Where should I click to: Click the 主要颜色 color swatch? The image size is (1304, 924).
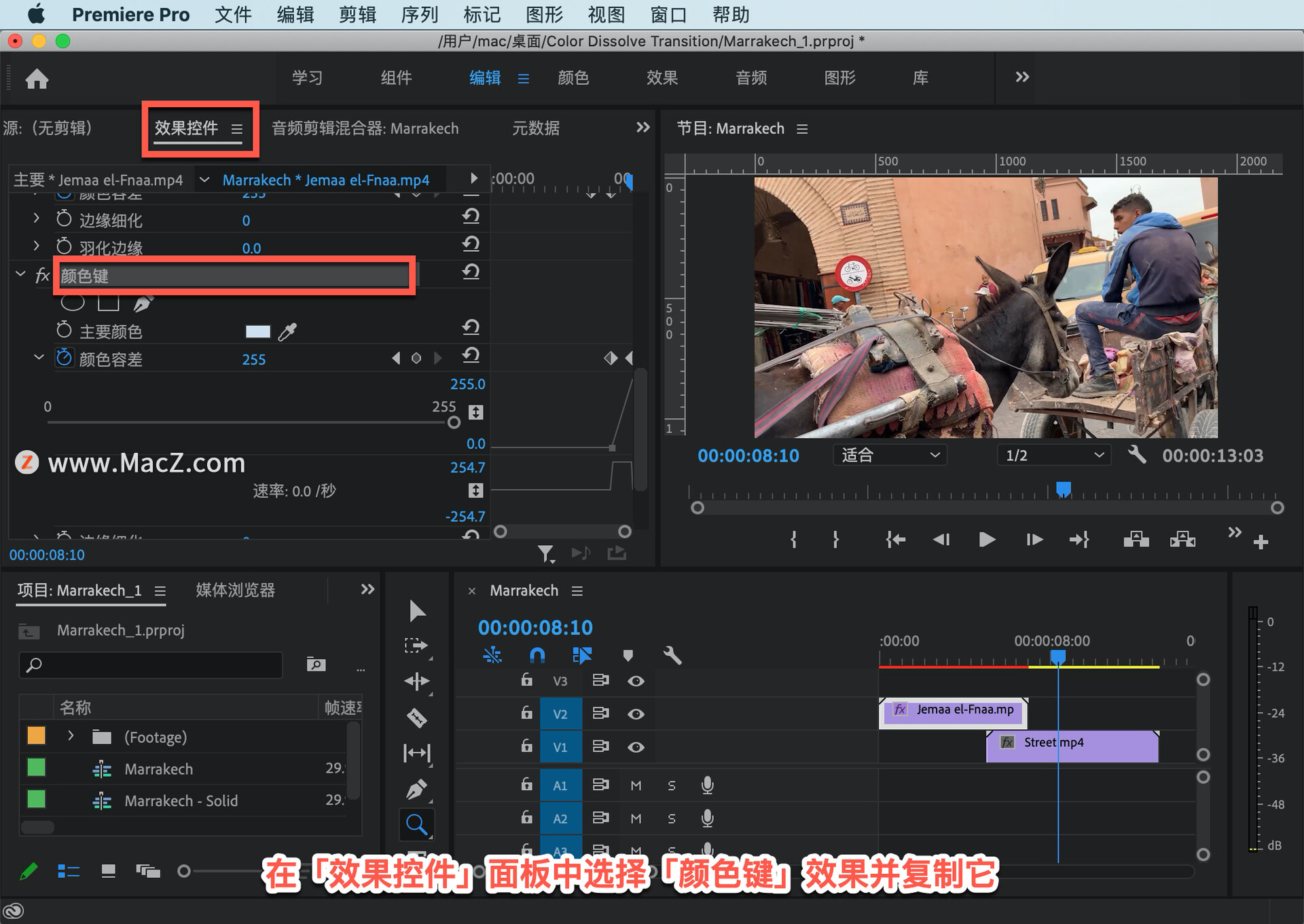tap(257, 331)
